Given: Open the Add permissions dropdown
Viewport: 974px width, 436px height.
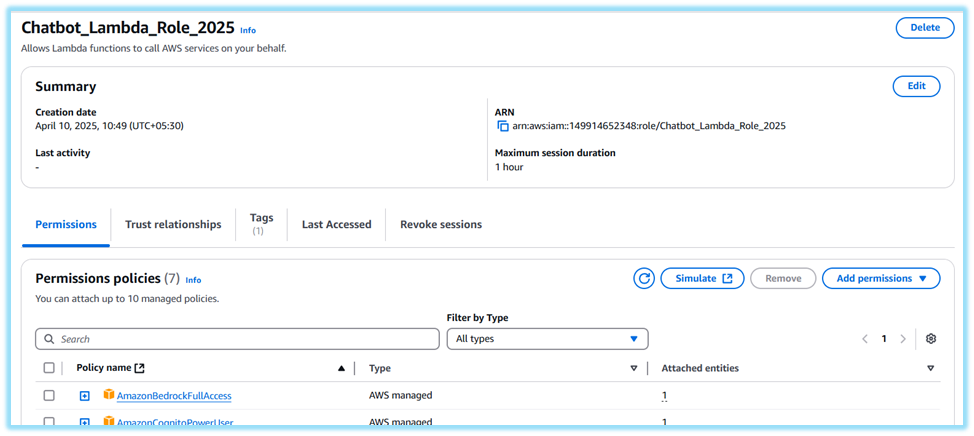Looking at the screenshot, I should [881, 278].
